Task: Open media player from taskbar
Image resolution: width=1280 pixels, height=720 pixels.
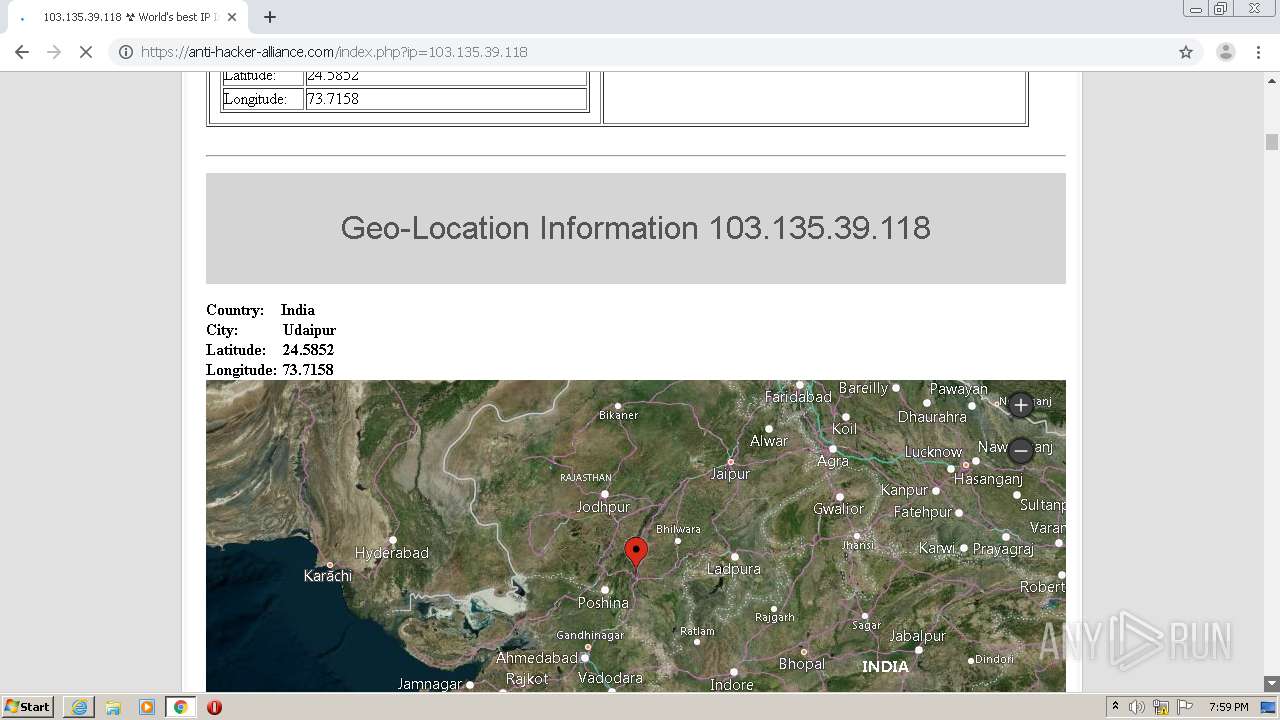Action: [147, 707]
